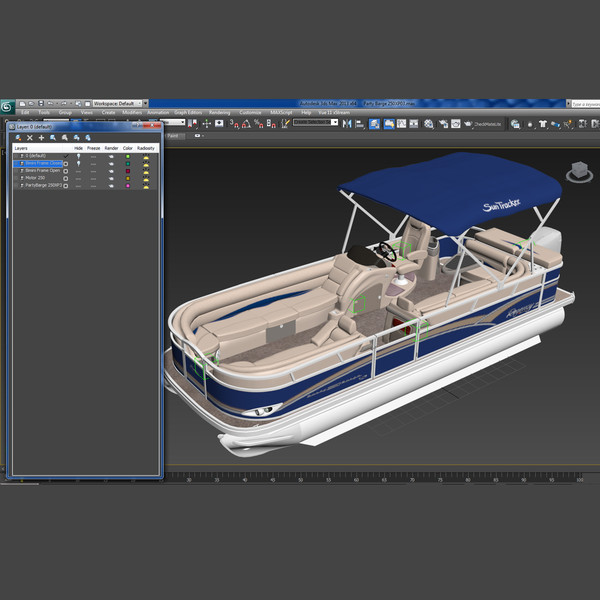Open Rendered Frame Window icon
This screenshot has width=600, height=600.
455,124
